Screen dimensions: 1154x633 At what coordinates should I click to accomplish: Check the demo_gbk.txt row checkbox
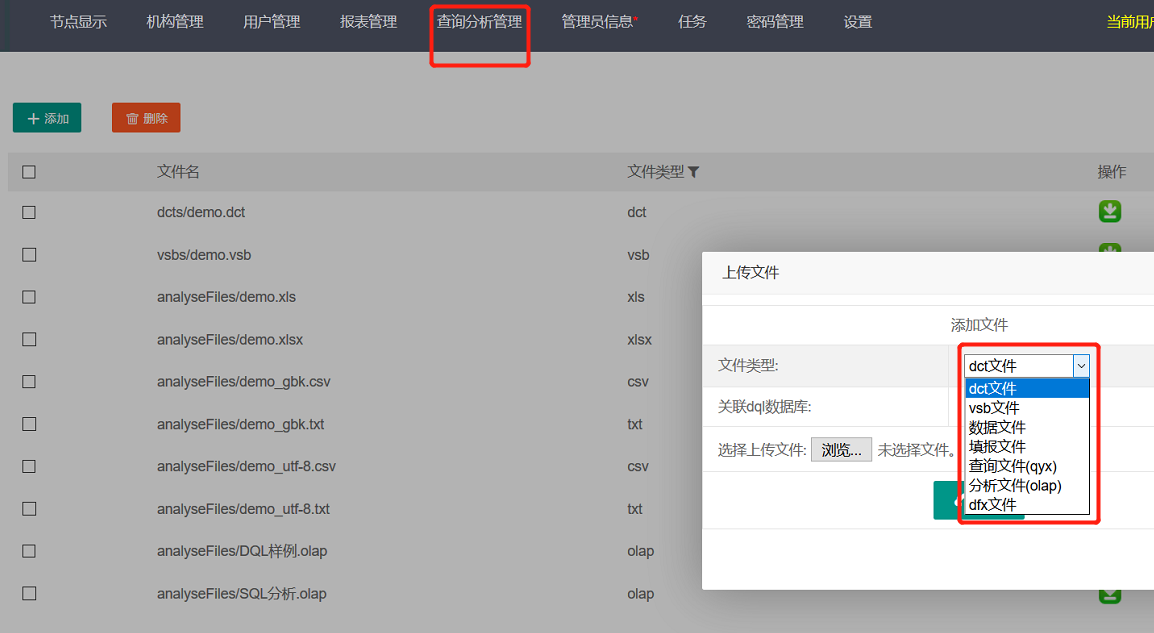click(29, 424)
